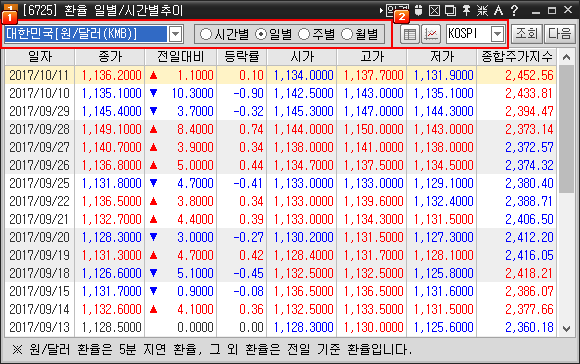Open duplicate window icon in title bar
This screenshot has width=580, height=364.
click(450, 10)
